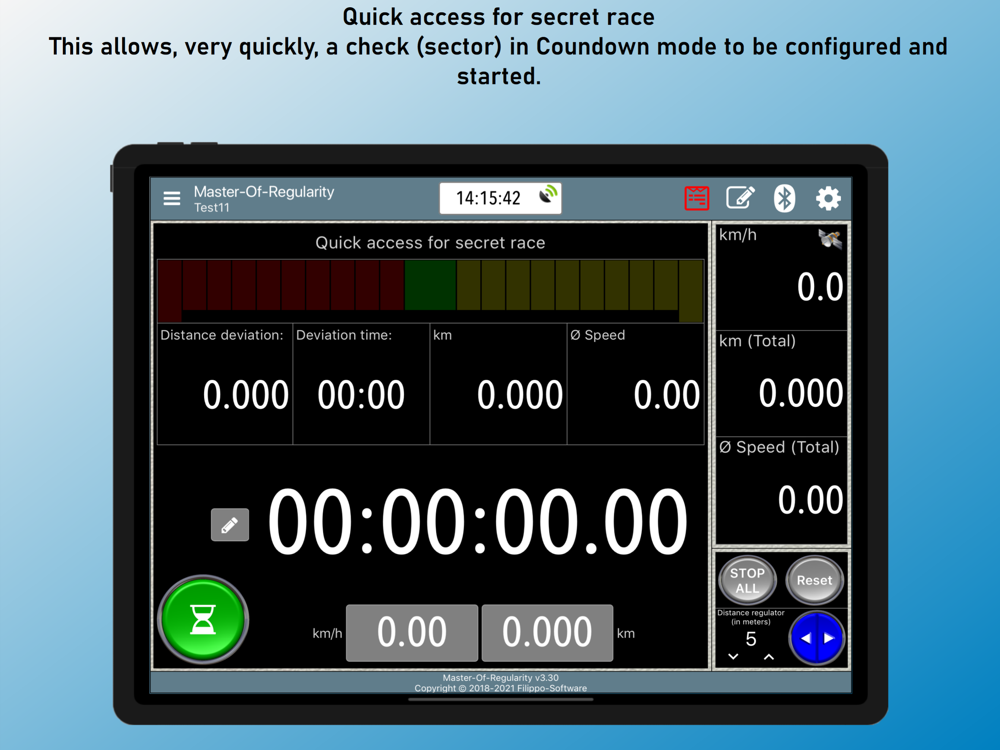Click the 0.000 km input field
The width and height of the screenshot is (1000, 750).
[547, 633]
